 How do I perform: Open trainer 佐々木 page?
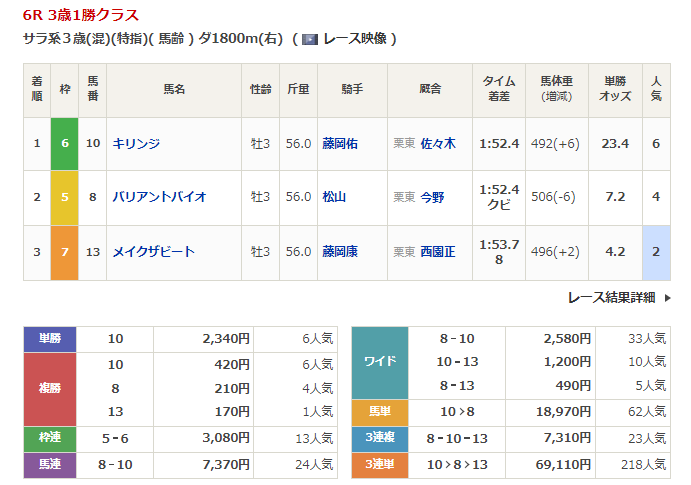pos(438,144)
